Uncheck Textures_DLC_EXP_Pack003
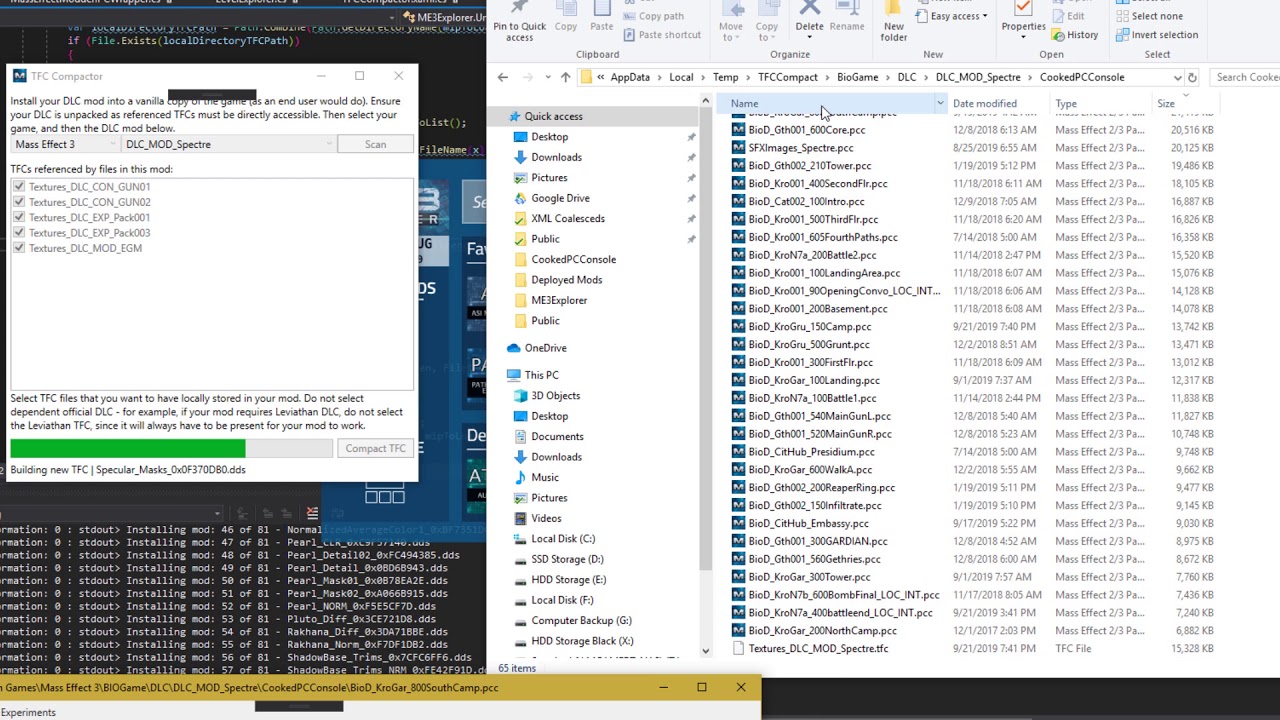Viewport: 1280px width, 720px height. [x=18, y=233]
